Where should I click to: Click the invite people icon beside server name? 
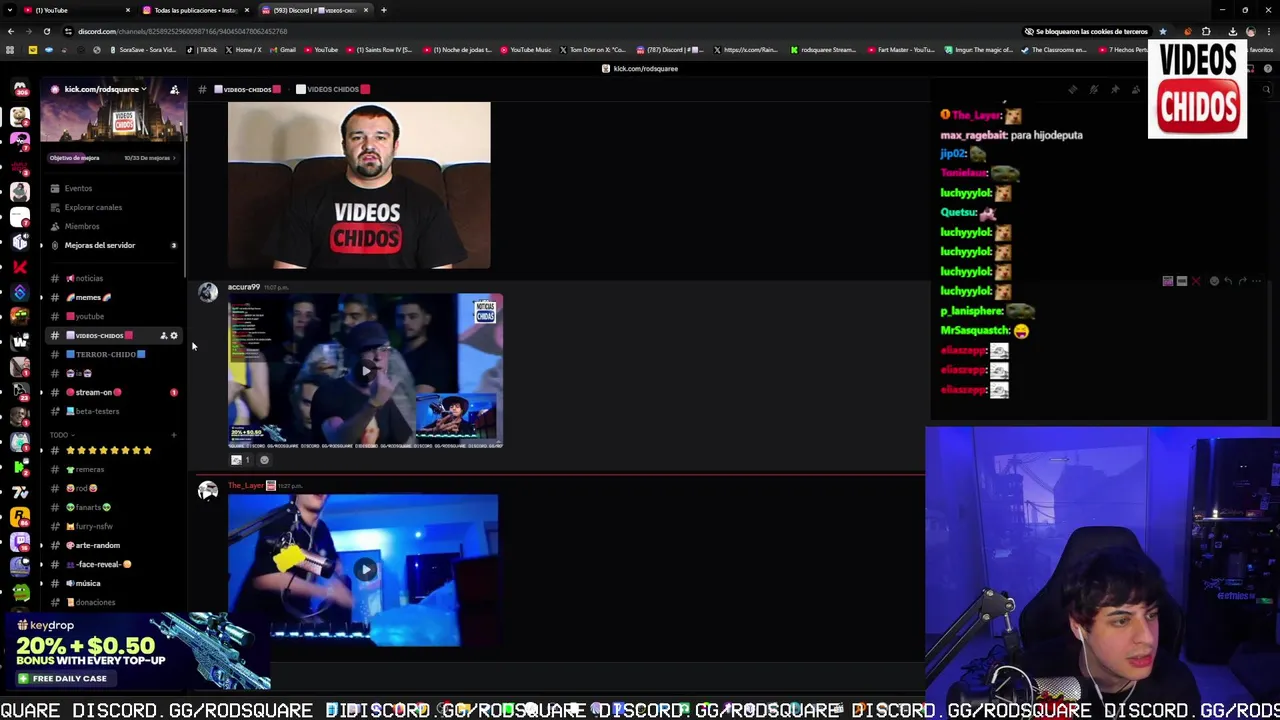(174, 89)
